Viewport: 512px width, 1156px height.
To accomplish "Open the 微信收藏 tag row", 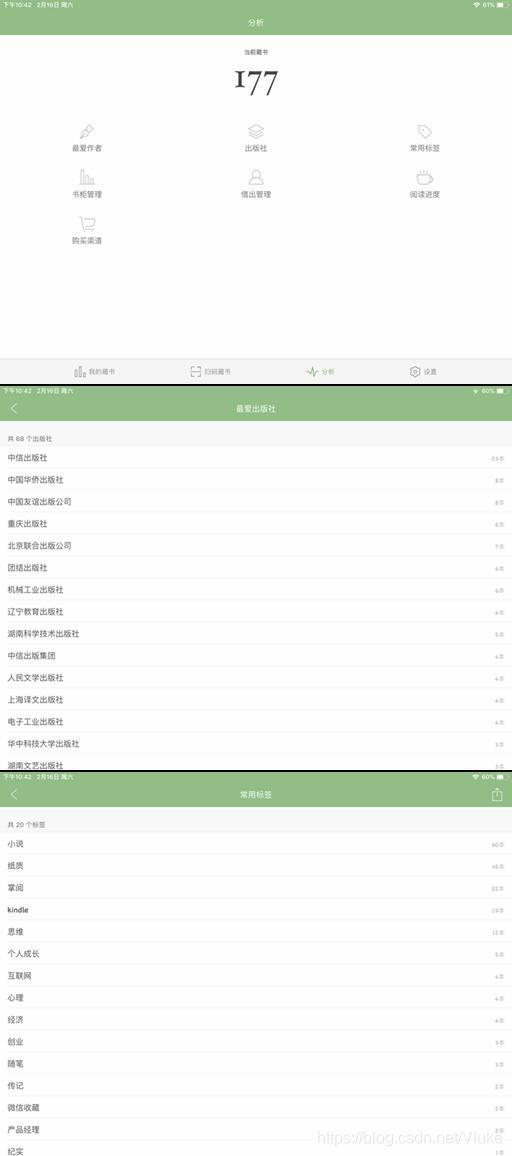I will 256,1107.
